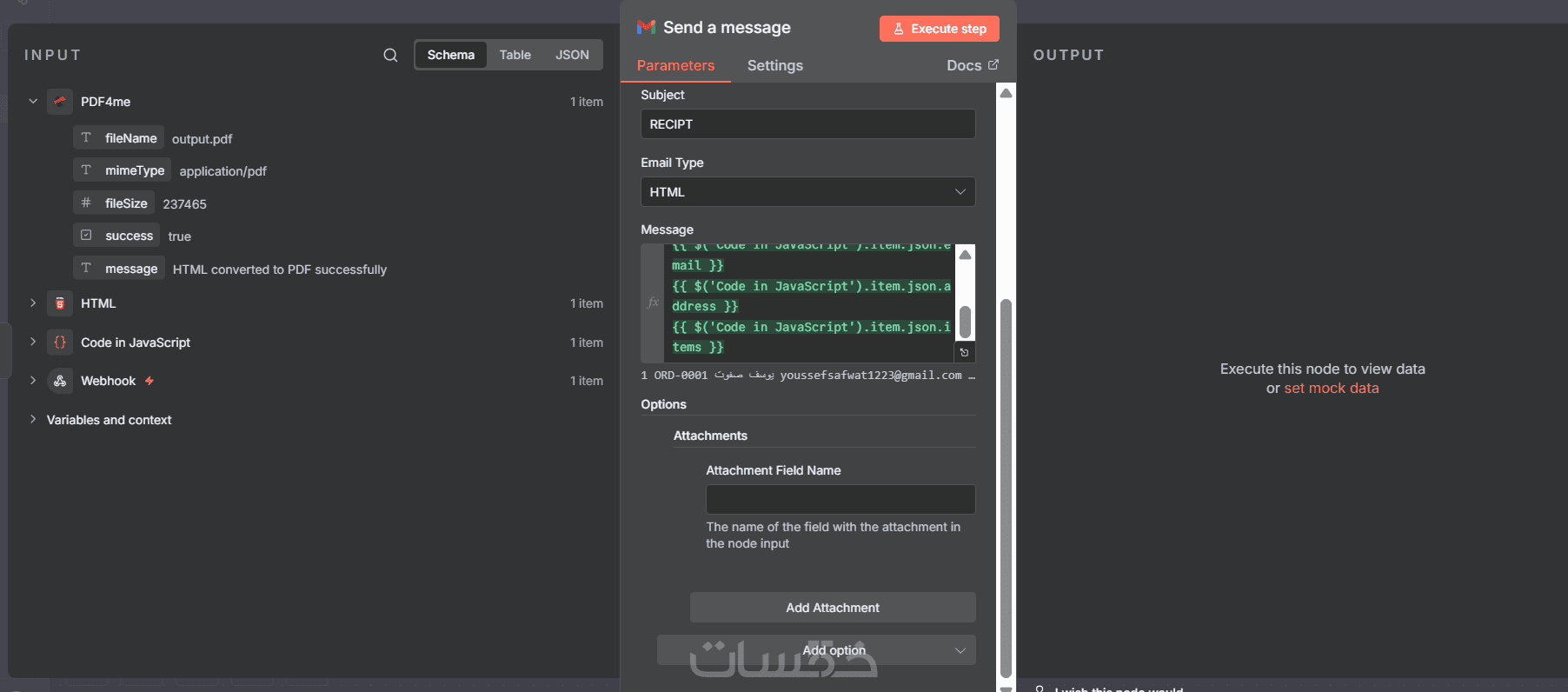Viewport: 1568px width, 692px height.
Task: Click the Code in JavaScript node icon
Action: click(x=60, y=343)
